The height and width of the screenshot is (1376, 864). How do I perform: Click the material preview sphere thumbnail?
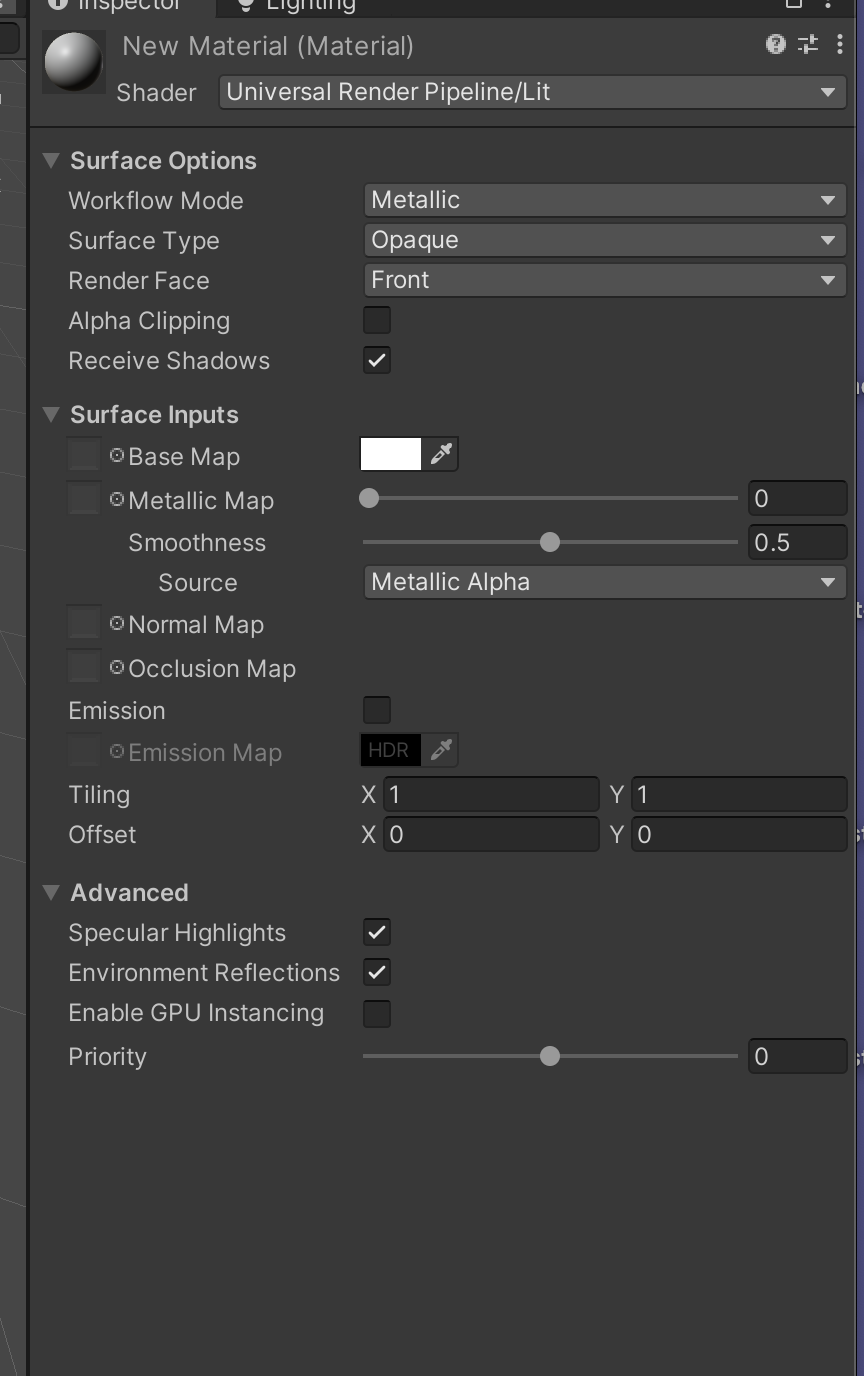click(74, 62)
